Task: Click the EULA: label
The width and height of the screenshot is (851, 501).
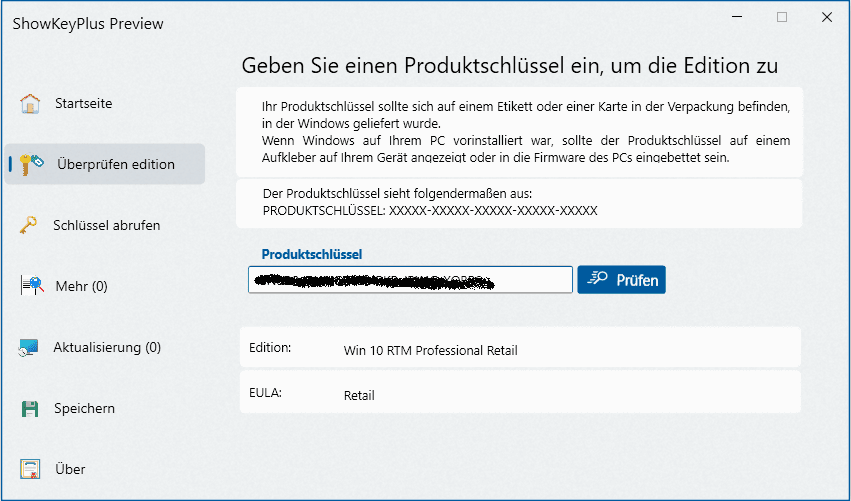Action: tap(265, 392)
